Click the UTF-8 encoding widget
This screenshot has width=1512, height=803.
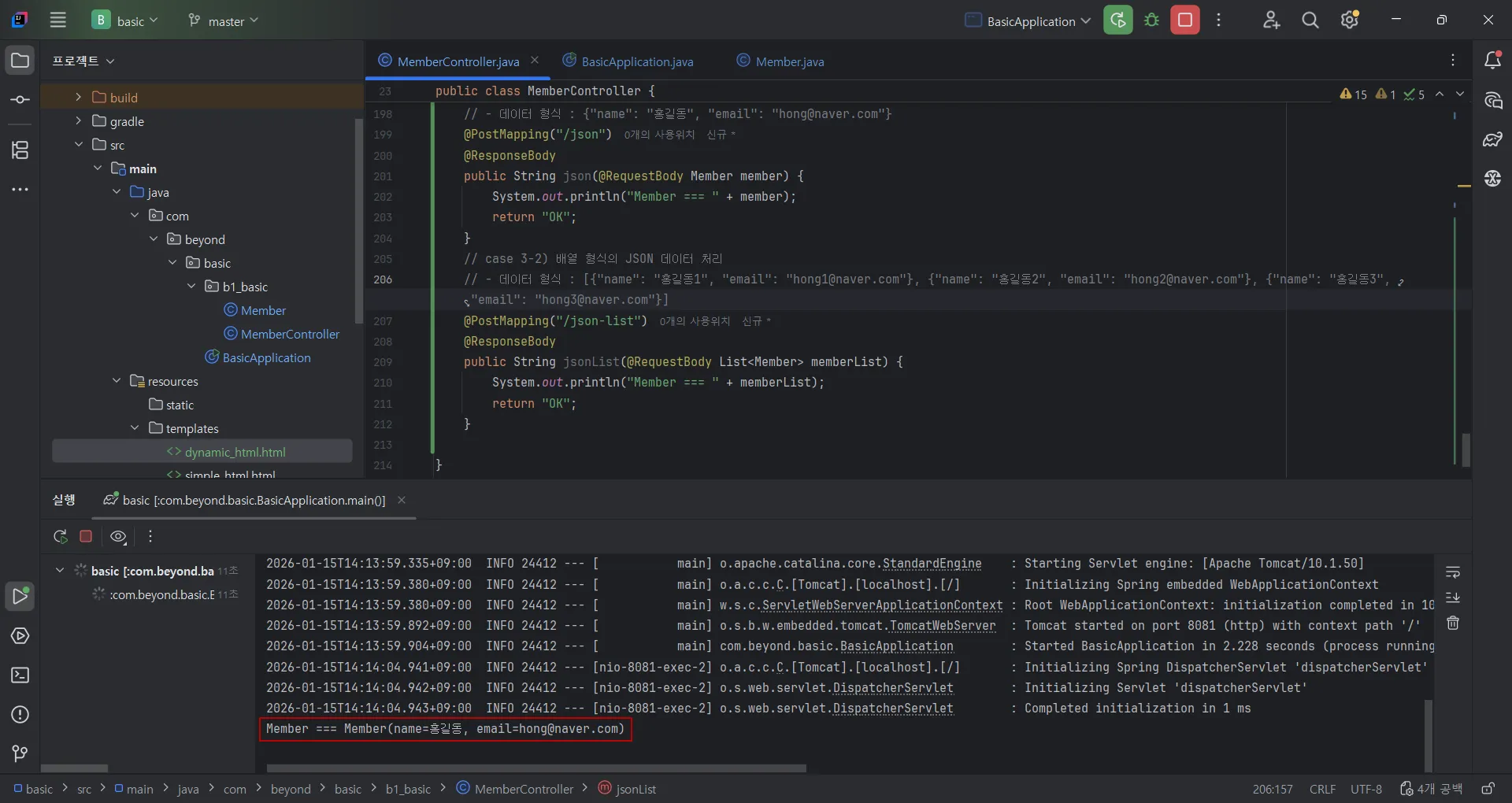click(x=1366, y=789)
